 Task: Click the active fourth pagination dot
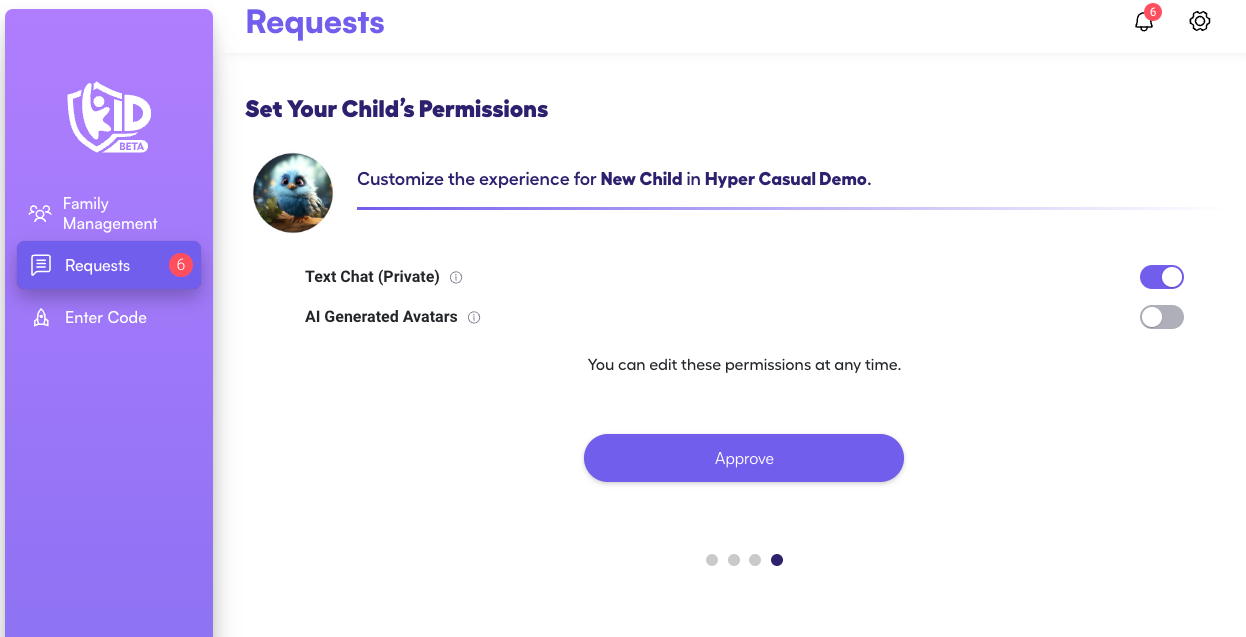(x=777, y=560)
